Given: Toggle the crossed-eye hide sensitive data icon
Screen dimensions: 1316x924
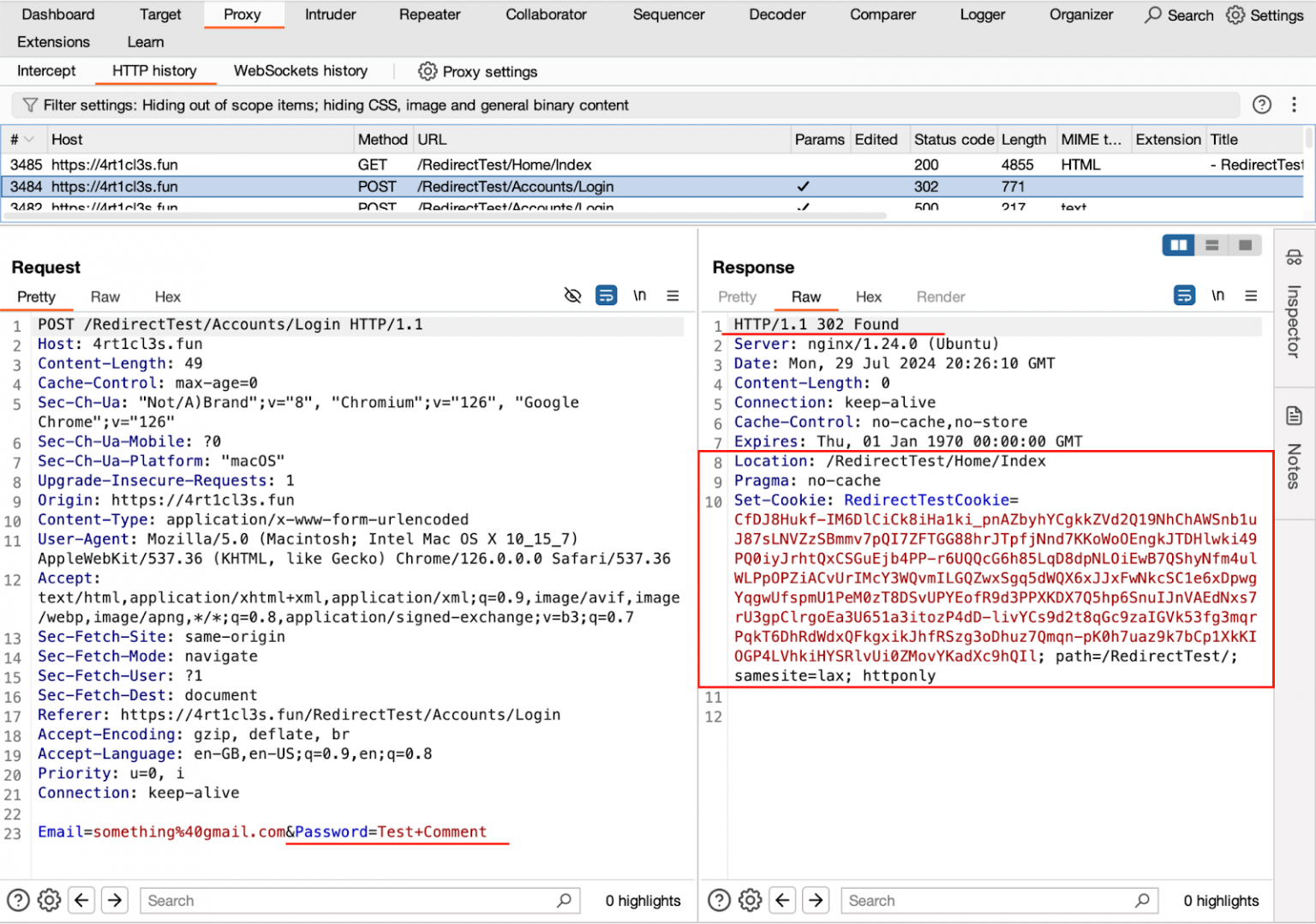Looking at the screenshot, I should [572, 295].
